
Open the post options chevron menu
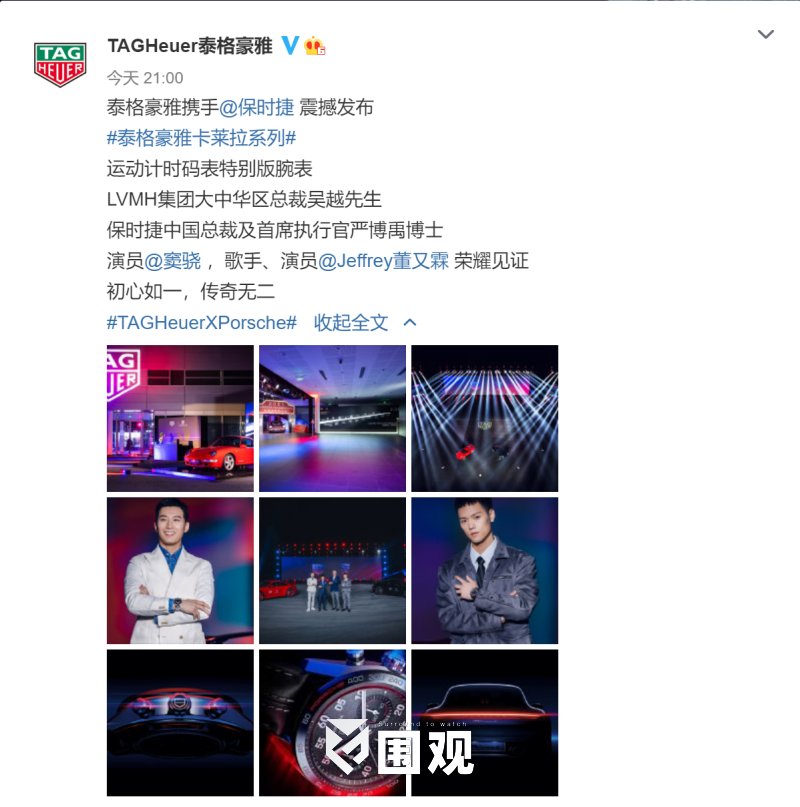pos(766,34)
